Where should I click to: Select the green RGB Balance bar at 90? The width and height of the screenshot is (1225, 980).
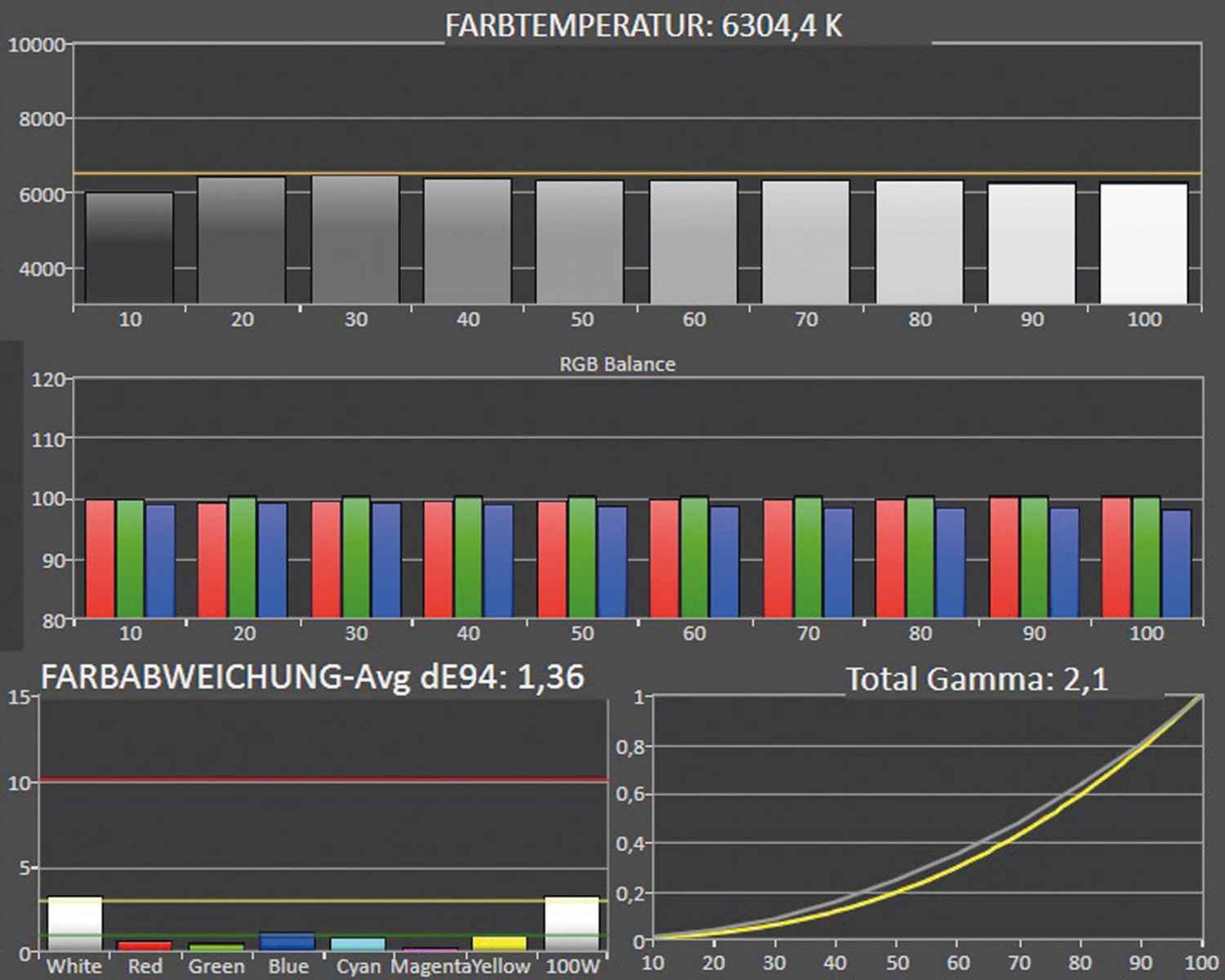point(1035,557)
